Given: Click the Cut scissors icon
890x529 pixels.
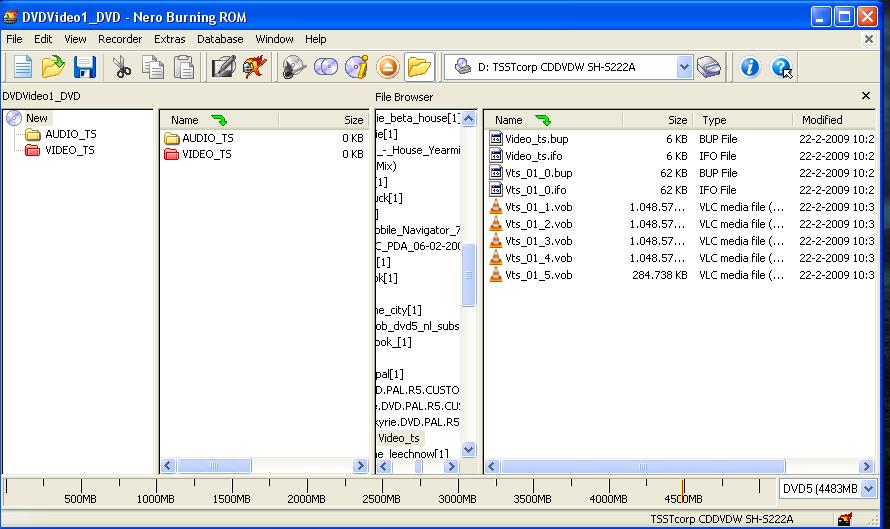Looking at the screenshot, I should [x=122, y=67].
